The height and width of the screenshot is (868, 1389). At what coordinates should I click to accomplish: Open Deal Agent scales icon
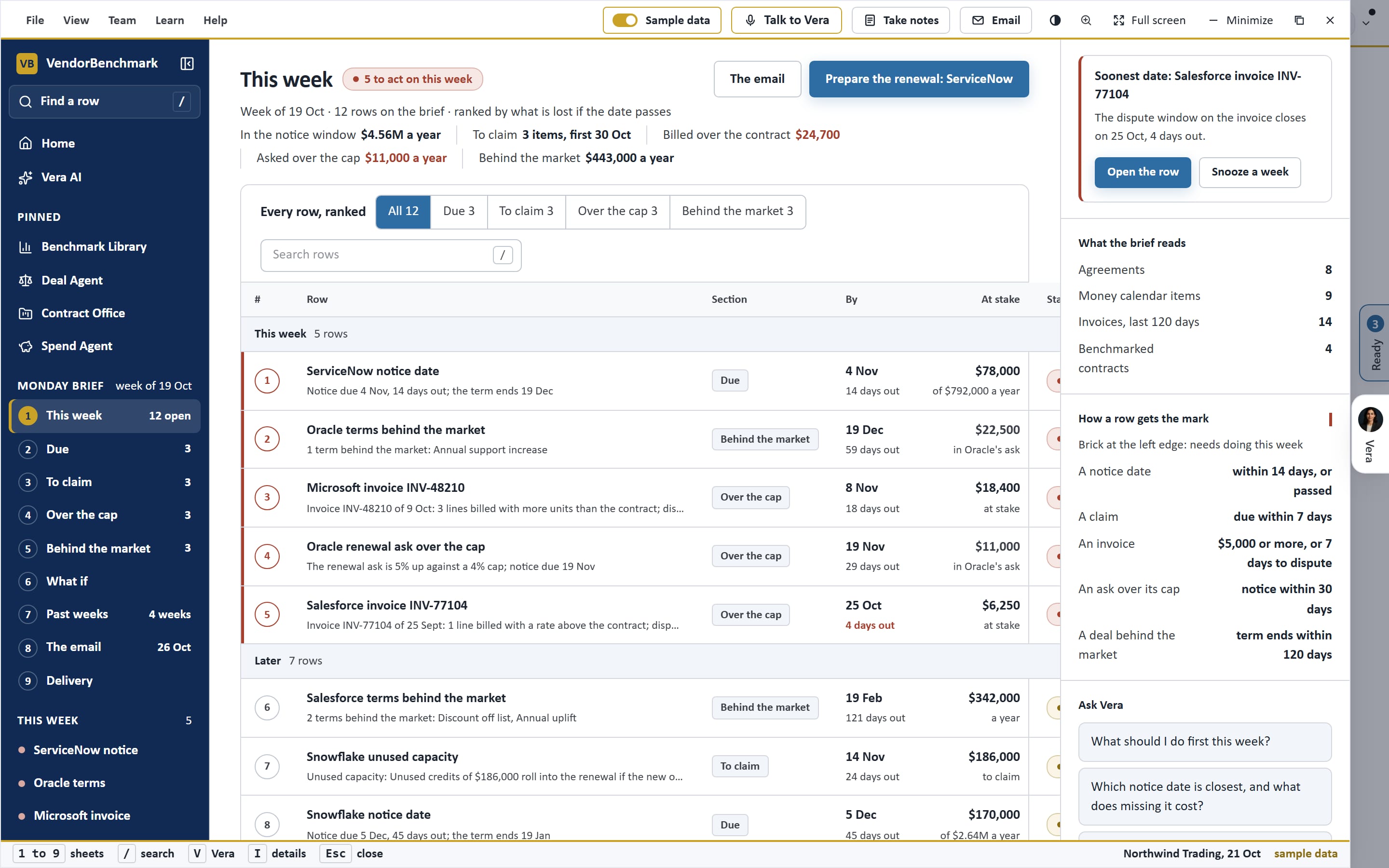pos(25,280)
